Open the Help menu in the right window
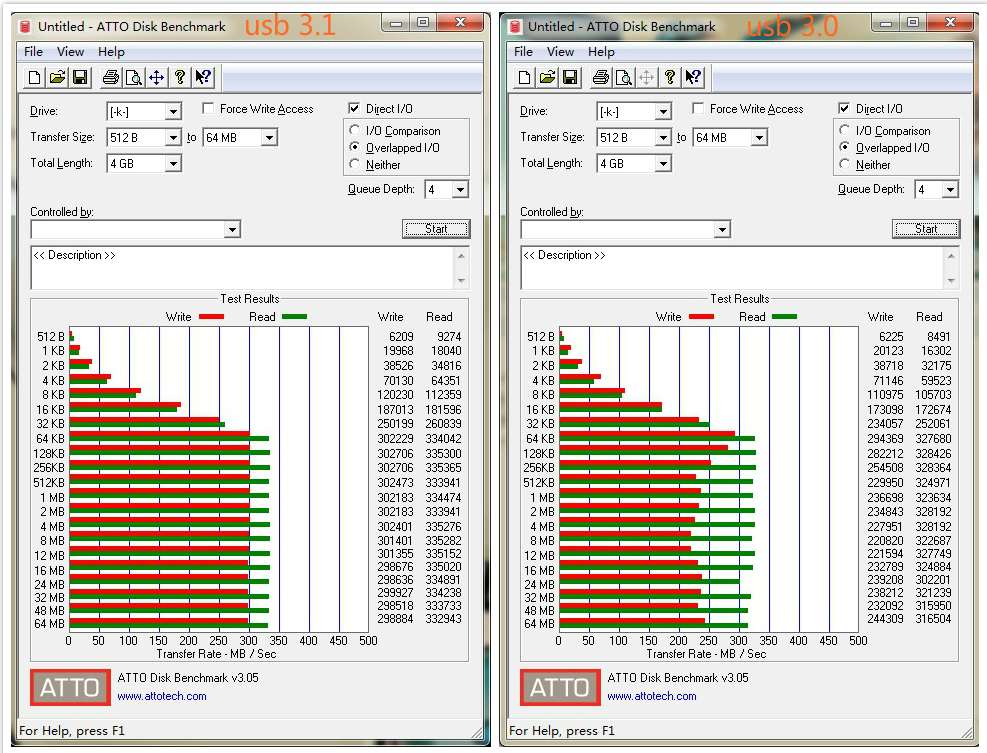This screenshot has height=753, width=987. click(x=601, y=52)
